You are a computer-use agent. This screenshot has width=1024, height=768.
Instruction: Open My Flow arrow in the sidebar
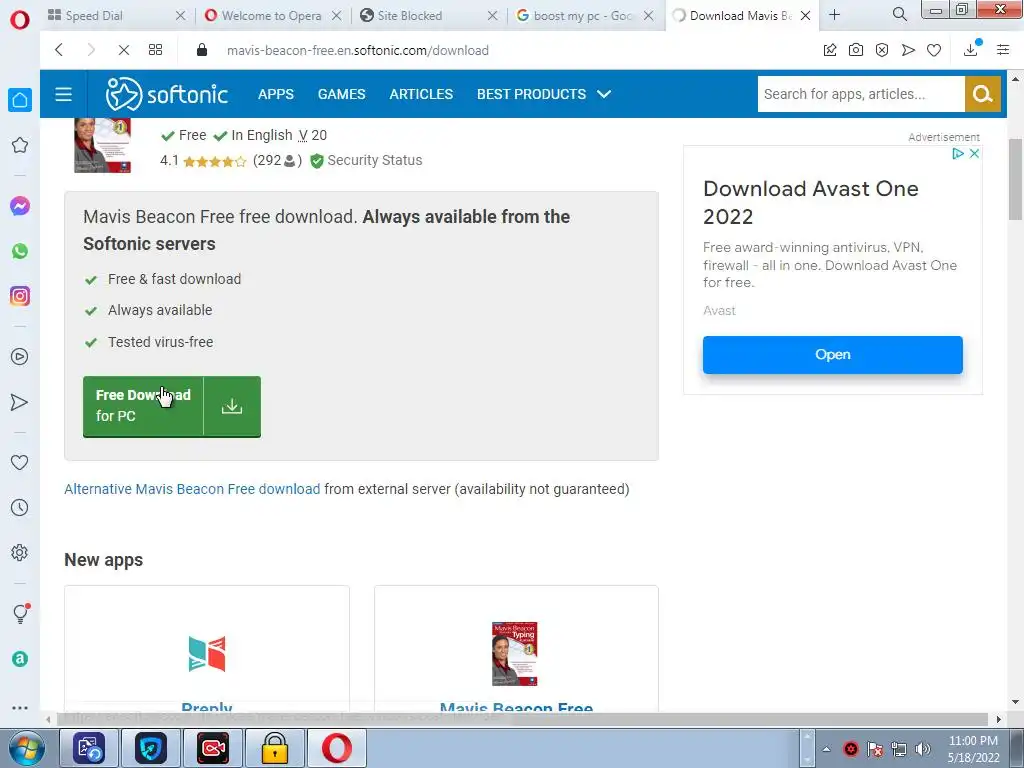[x=20, y=402]
